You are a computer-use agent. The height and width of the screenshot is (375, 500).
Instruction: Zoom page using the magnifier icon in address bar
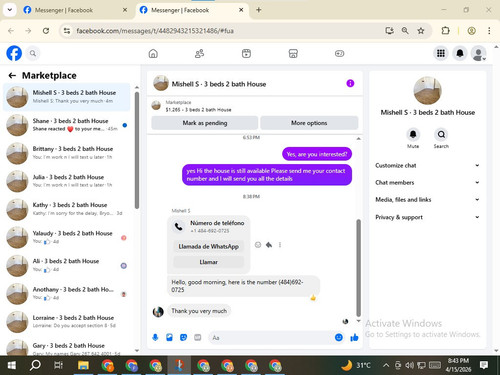pyautogui.click(x=405, y=31)
